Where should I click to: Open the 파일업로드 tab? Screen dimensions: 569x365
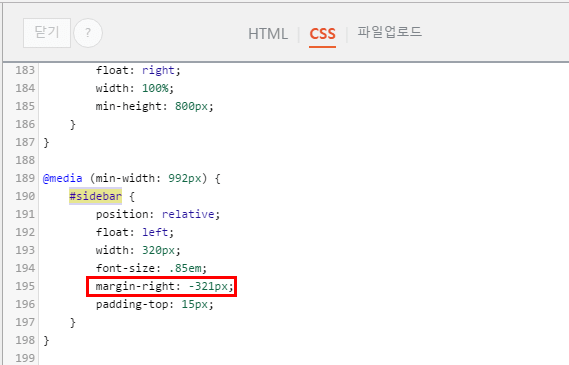pyautogui.click(x=389, y=32)
